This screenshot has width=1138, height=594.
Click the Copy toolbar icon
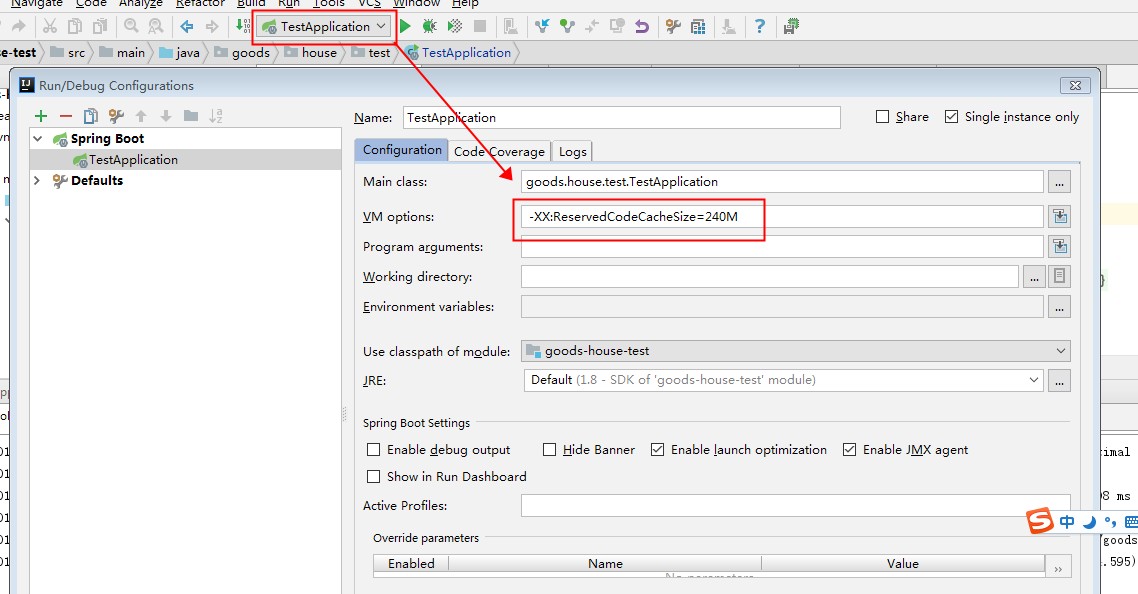[x=75, y=27]
